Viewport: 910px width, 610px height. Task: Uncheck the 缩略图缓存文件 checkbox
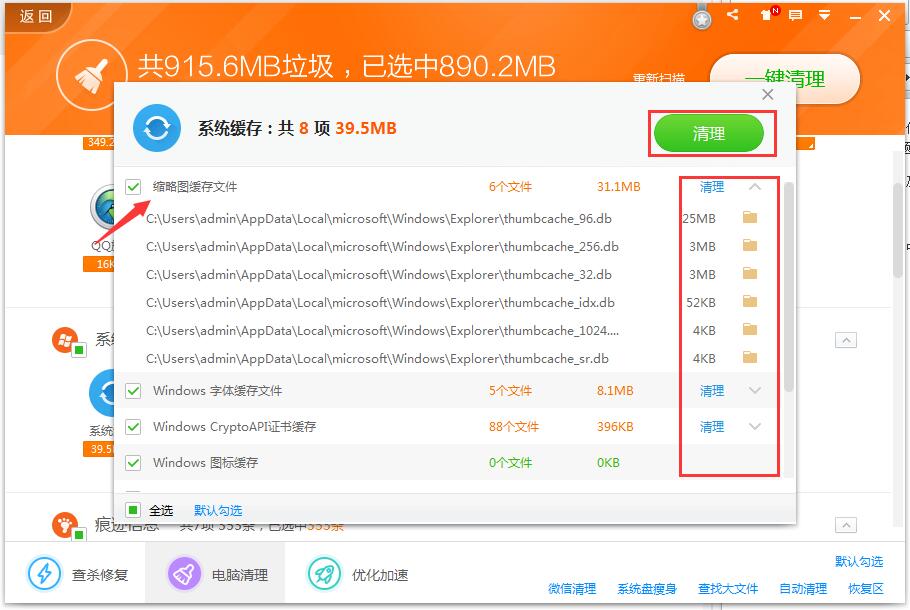coord(132,187)
